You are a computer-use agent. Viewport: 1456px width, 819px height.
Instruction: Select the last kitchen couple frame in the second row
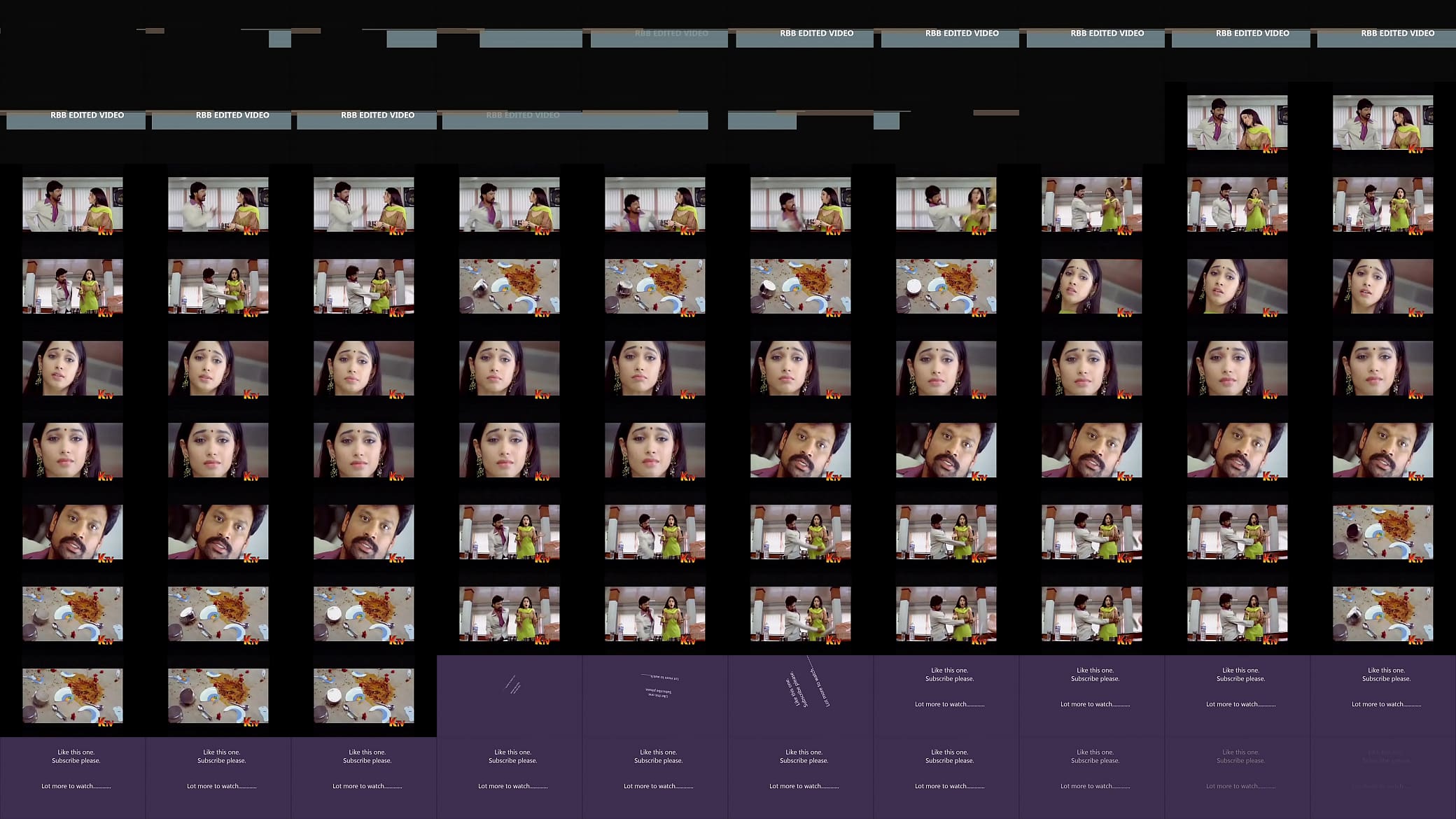(x=1383, y=122)
